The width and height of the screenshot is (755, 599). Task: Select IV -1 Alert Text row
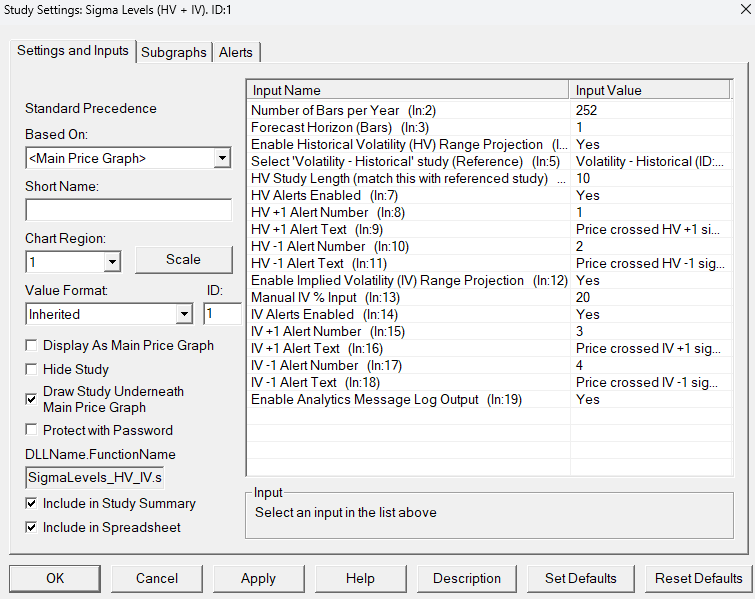490,382
